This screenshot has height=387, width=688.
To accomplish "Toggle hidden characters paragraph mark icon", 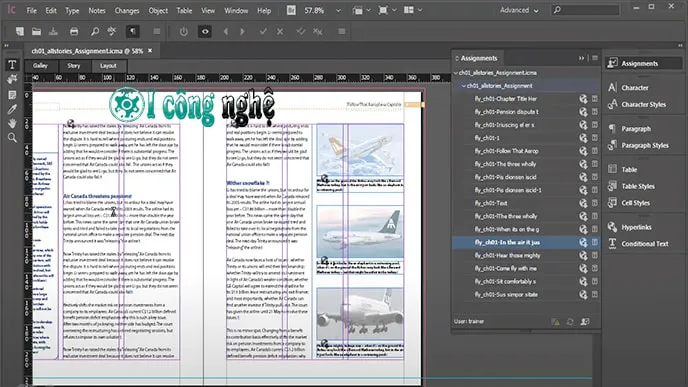I will (x=133, y=32).
